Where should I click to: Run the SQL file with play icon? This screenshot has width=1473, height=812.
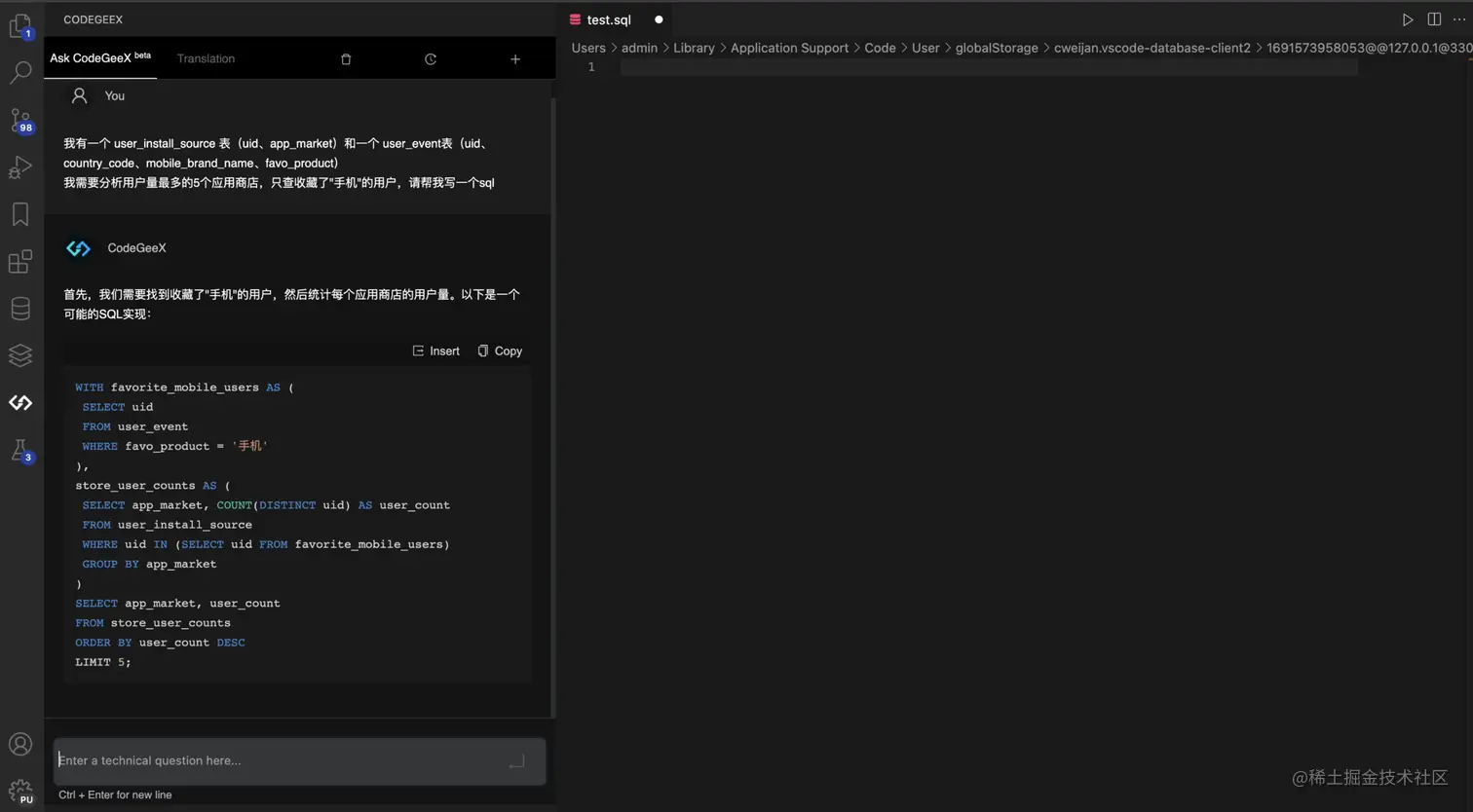pos(1408,19)
